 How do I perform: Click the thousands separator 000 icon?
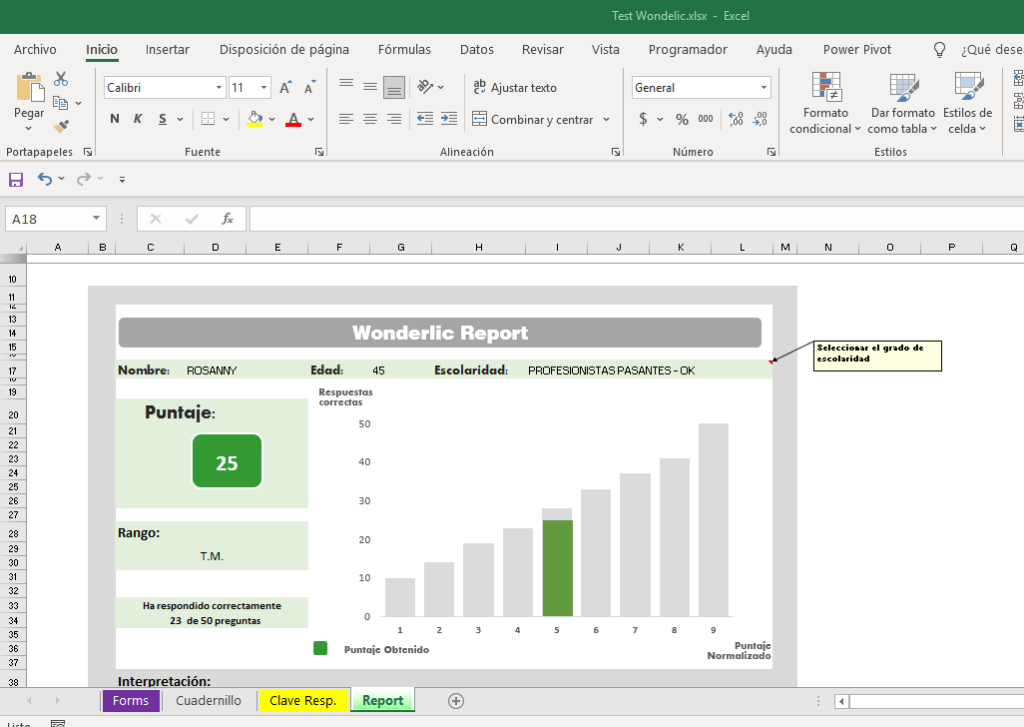coord(706,119)
